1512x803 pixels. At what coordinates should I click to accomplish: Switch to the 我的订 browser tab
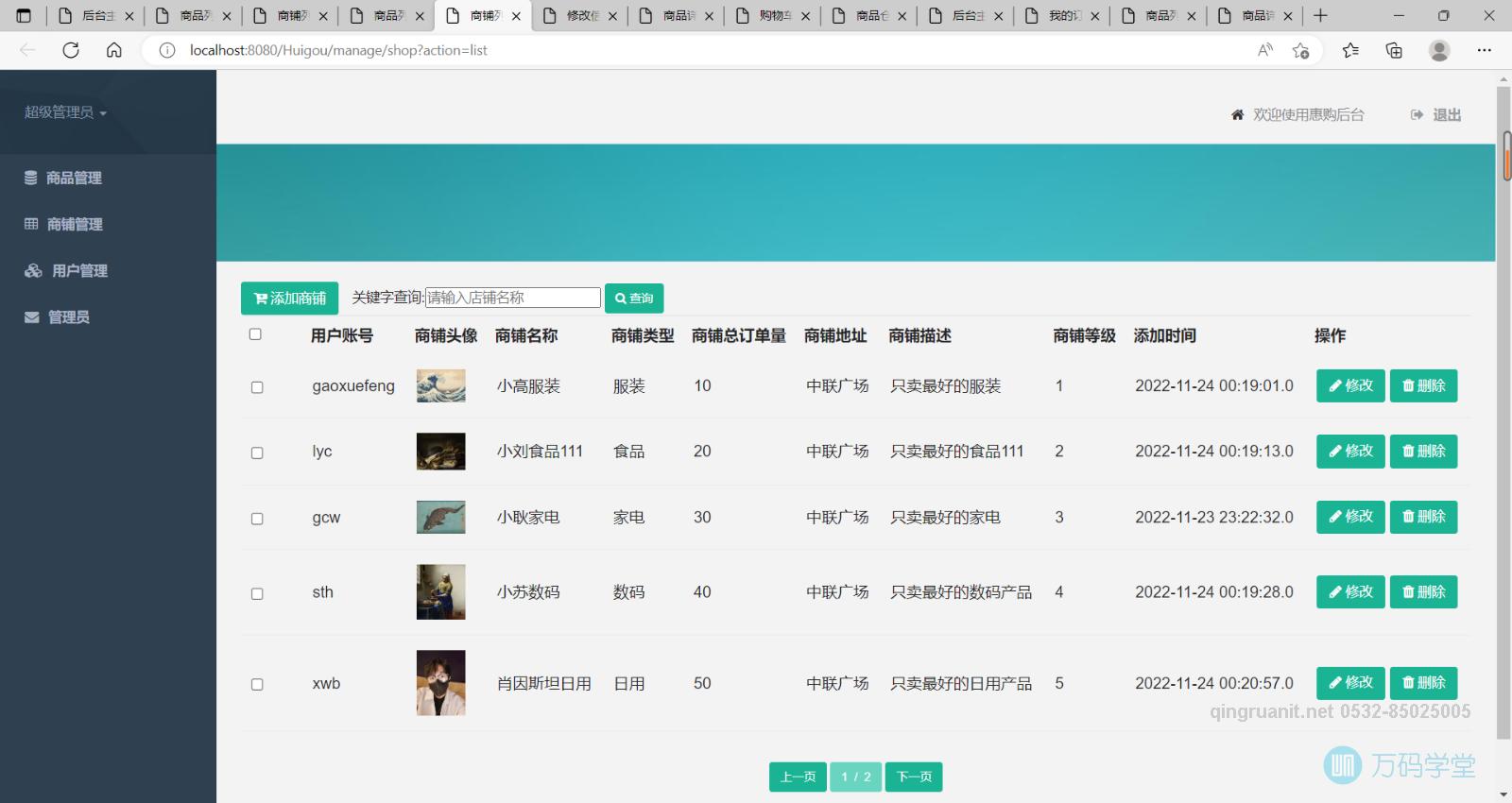tap(1063, 16)
